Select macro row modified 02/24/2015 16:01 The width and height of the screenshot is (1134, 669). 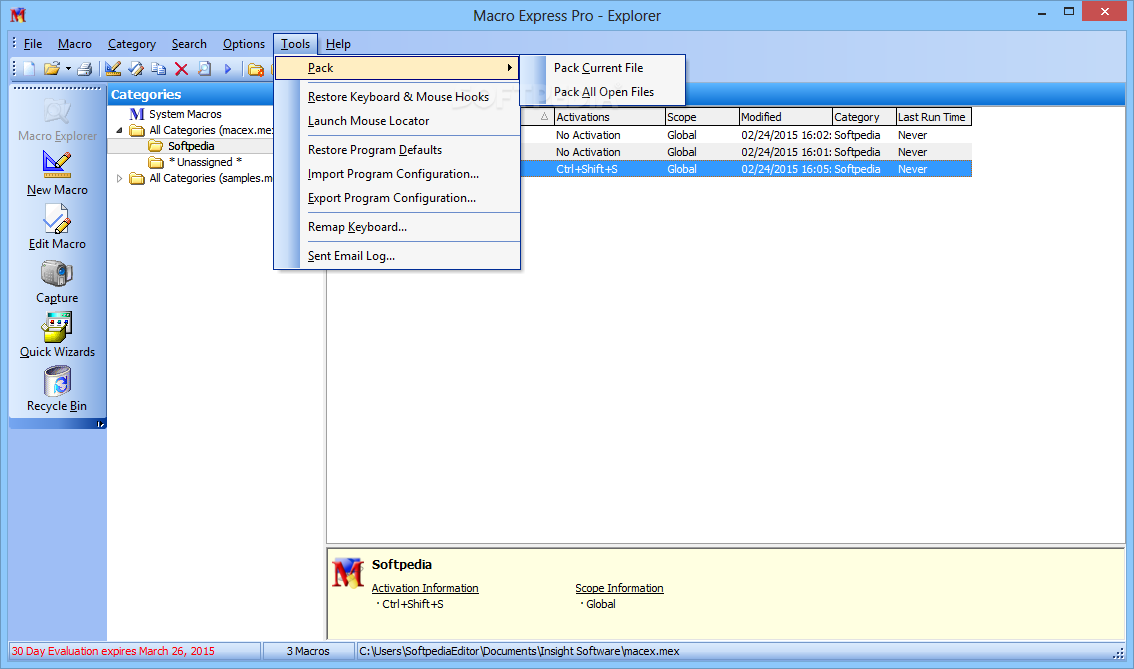pyautogui.click(x=746, y=152)
